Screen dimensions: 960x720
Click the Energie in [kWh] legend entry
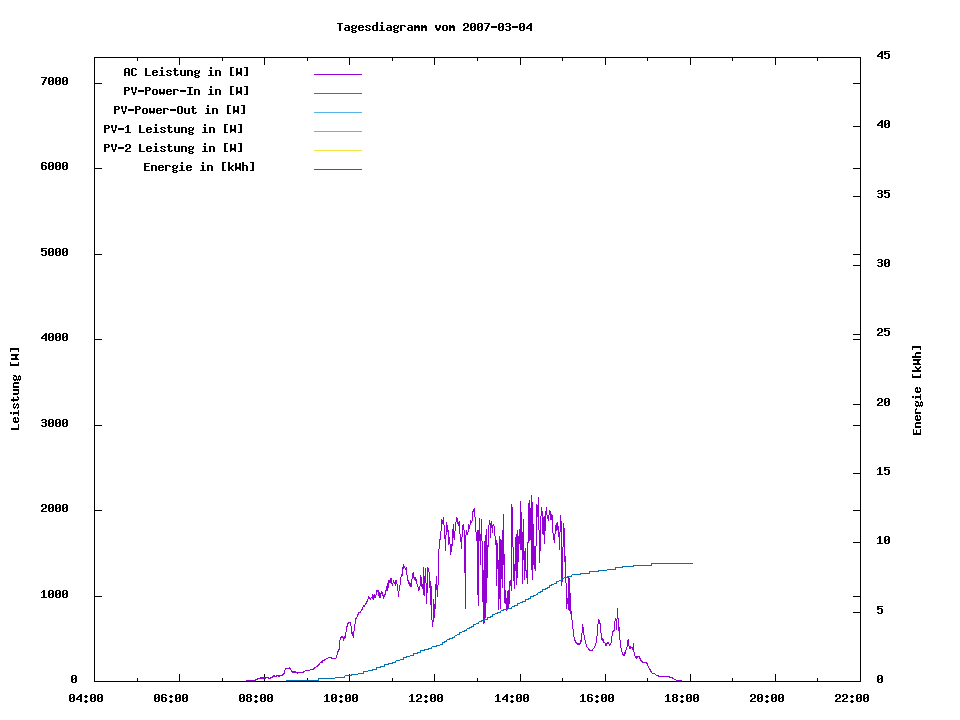point(199,167)
